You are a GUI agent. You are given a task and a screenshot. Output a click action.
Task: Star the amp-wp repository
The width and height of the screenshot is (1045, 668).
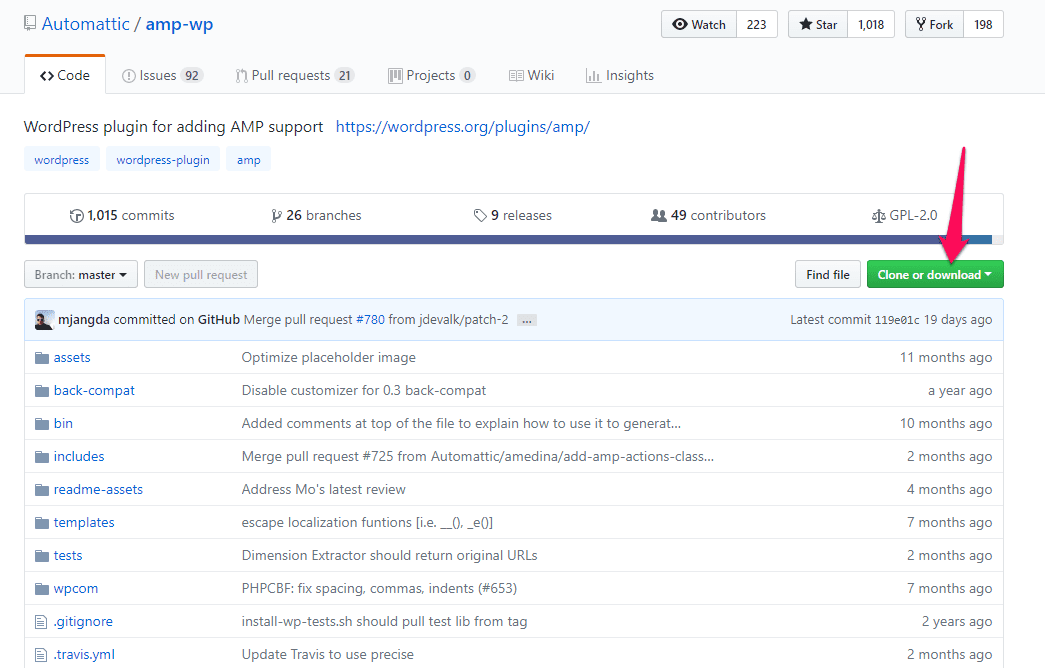tap(818, 25)
